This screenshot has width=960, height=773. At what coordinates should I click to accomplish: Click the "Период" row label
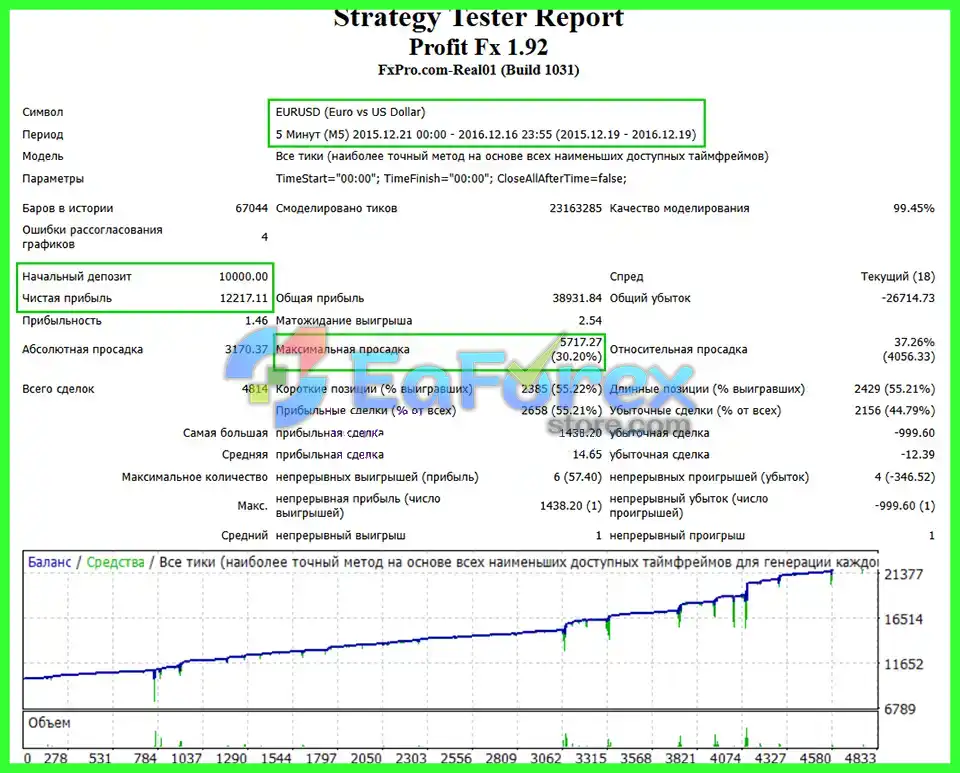click(x=43, y=135)
